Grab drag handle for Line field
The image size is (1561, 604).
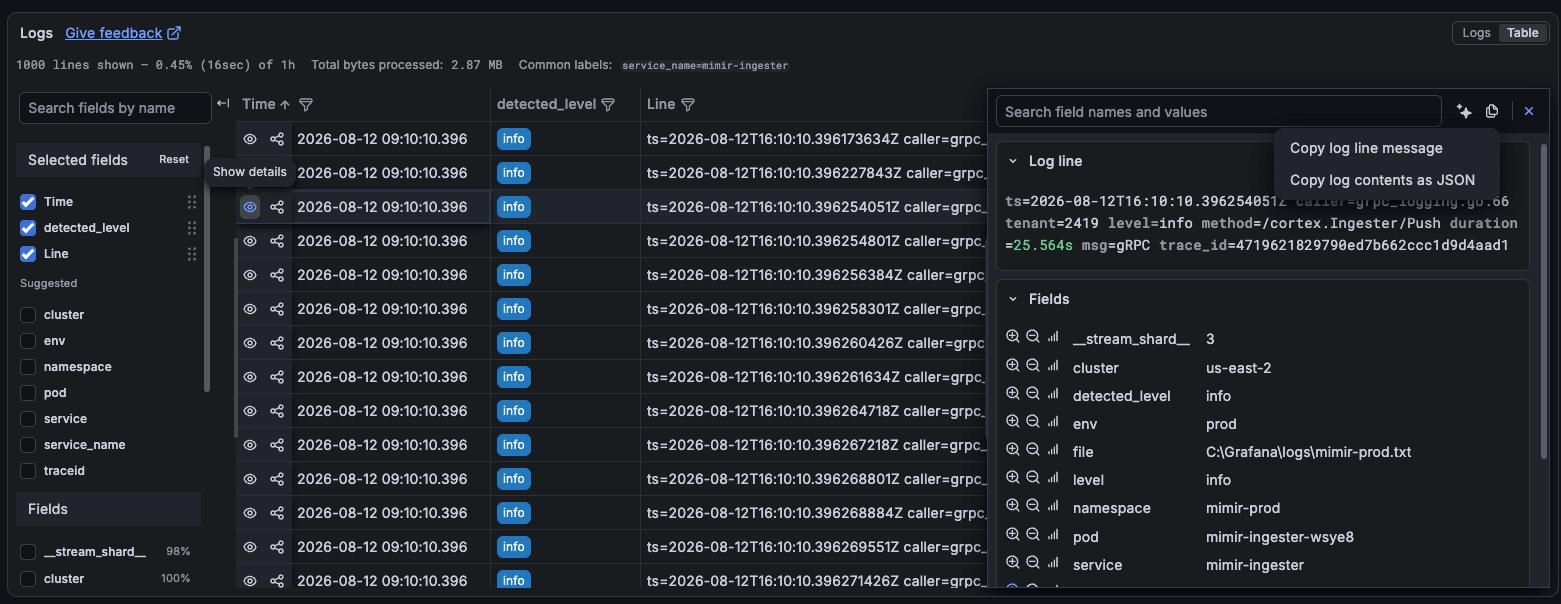(x=192, y=254)
